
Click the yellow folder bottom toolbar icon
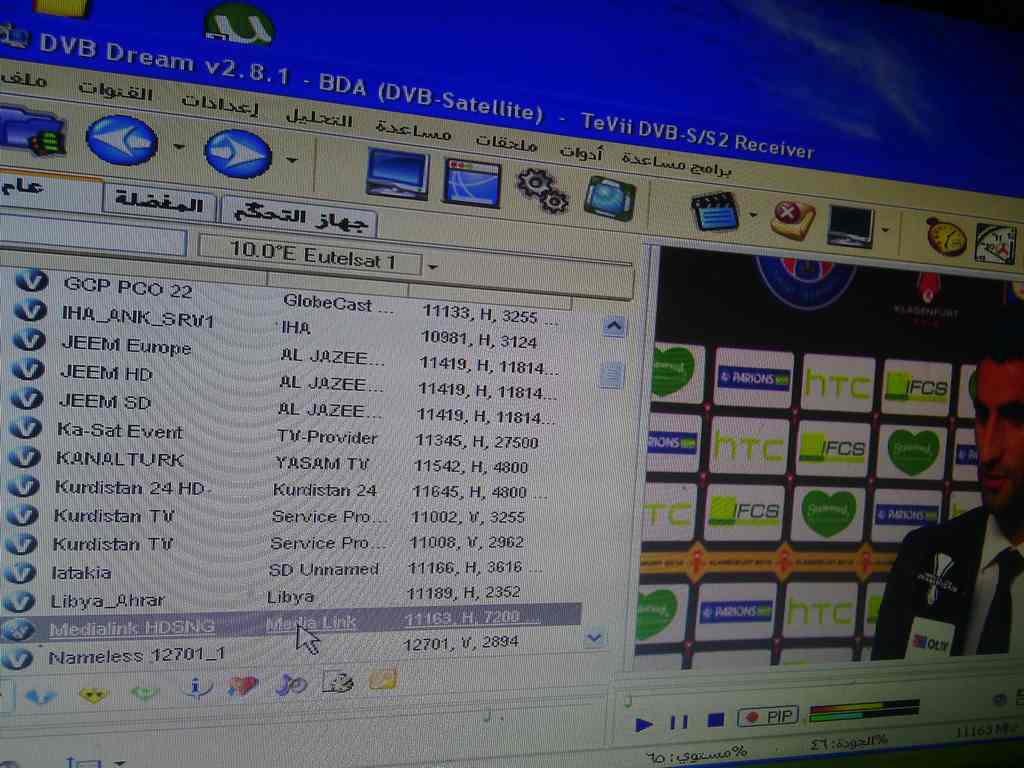[383, 680]
